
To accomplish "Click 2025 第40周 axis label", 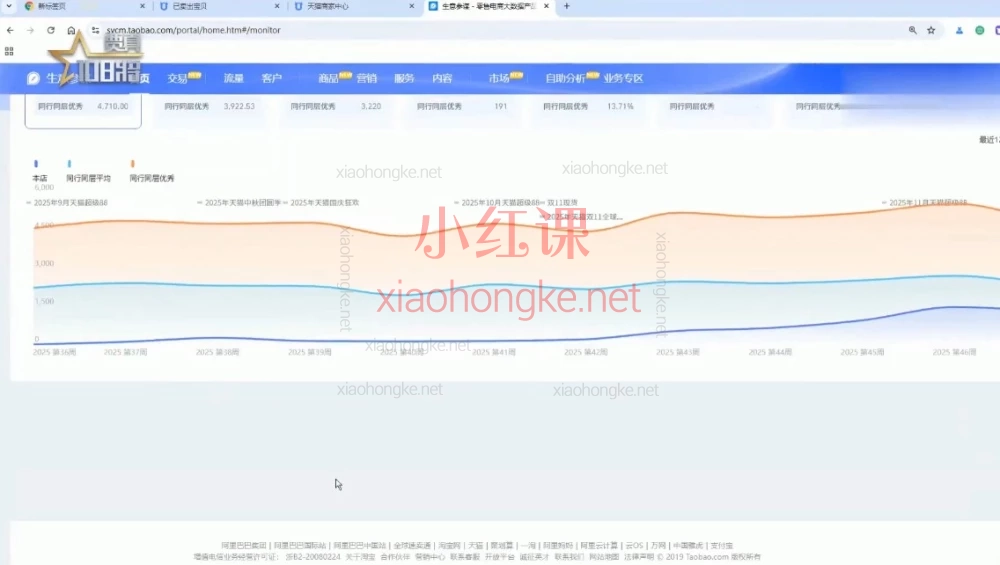I will (x=402, y=352).
